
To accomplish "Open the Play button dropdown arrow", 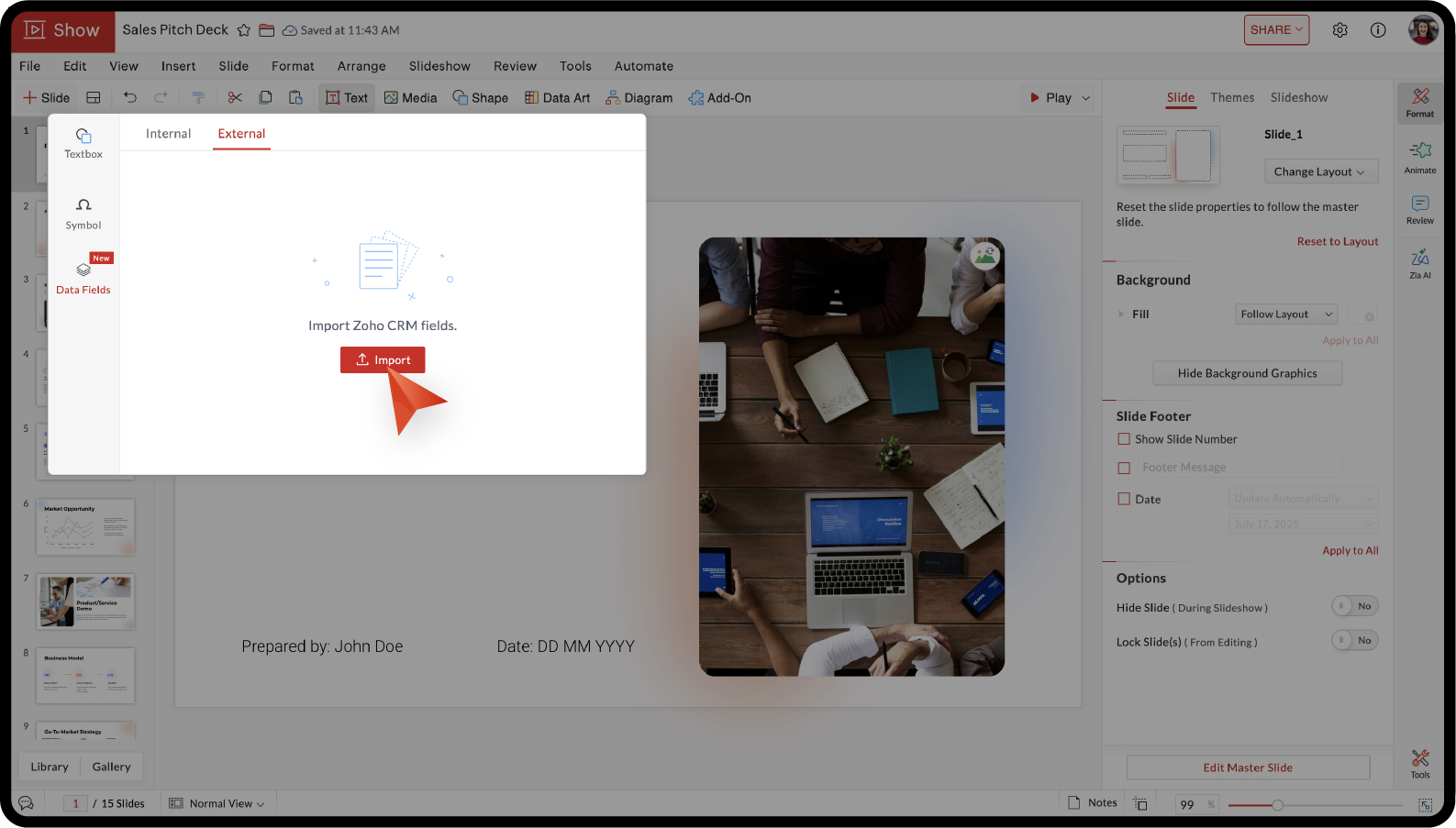I will (1086, 98).
